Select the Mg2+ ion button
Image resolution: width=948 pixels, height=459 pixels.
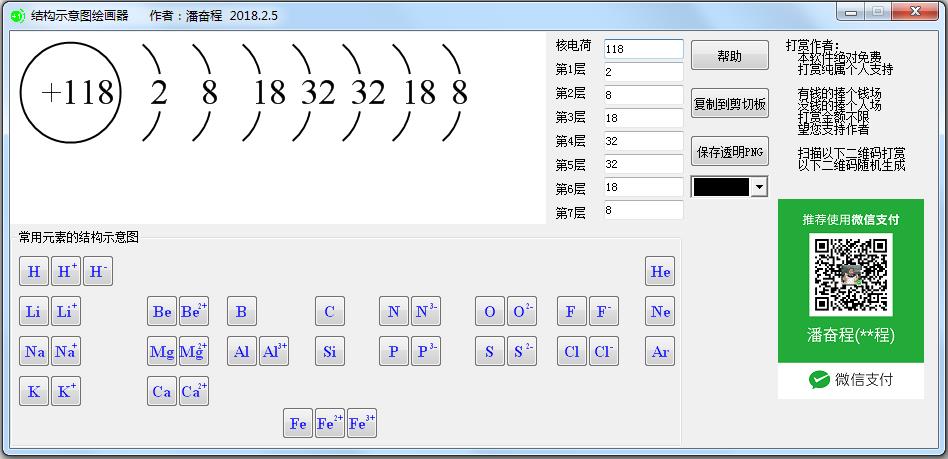[194, 351]
